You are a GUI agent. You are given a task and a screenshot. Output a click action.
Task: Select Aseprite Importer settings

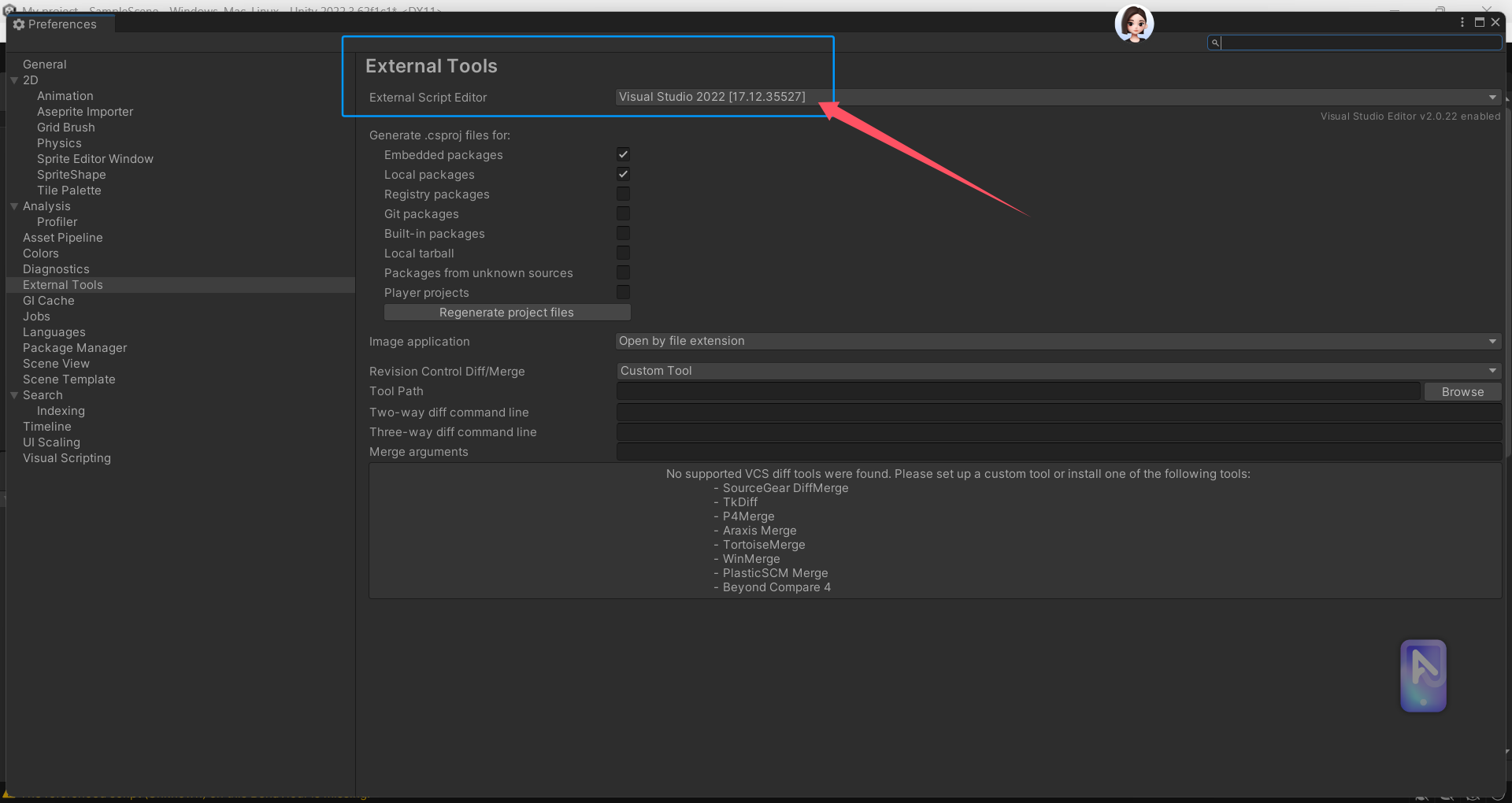85,112
